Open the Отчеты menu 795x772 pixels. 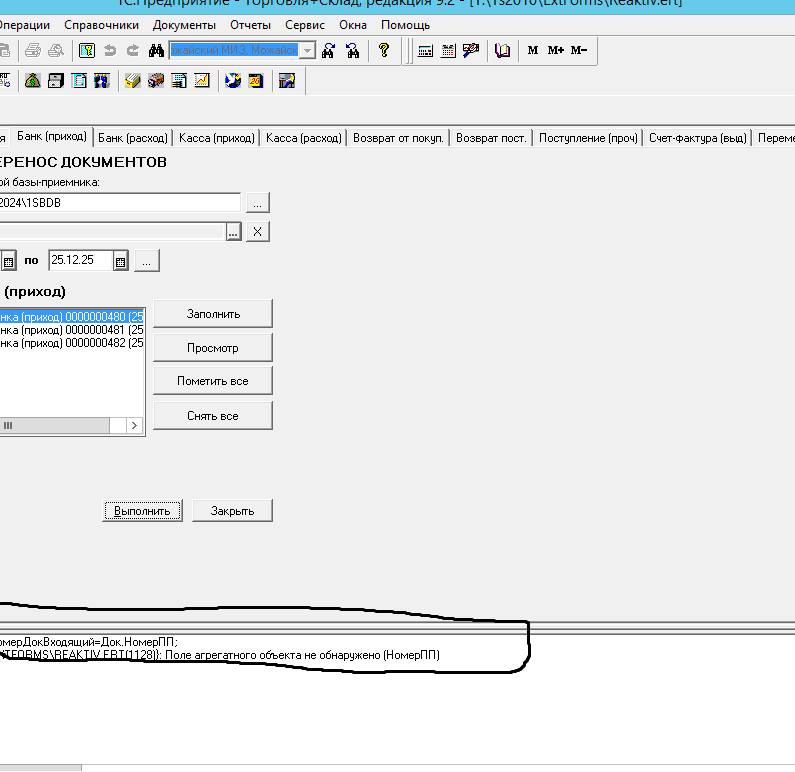click(250, 25)
